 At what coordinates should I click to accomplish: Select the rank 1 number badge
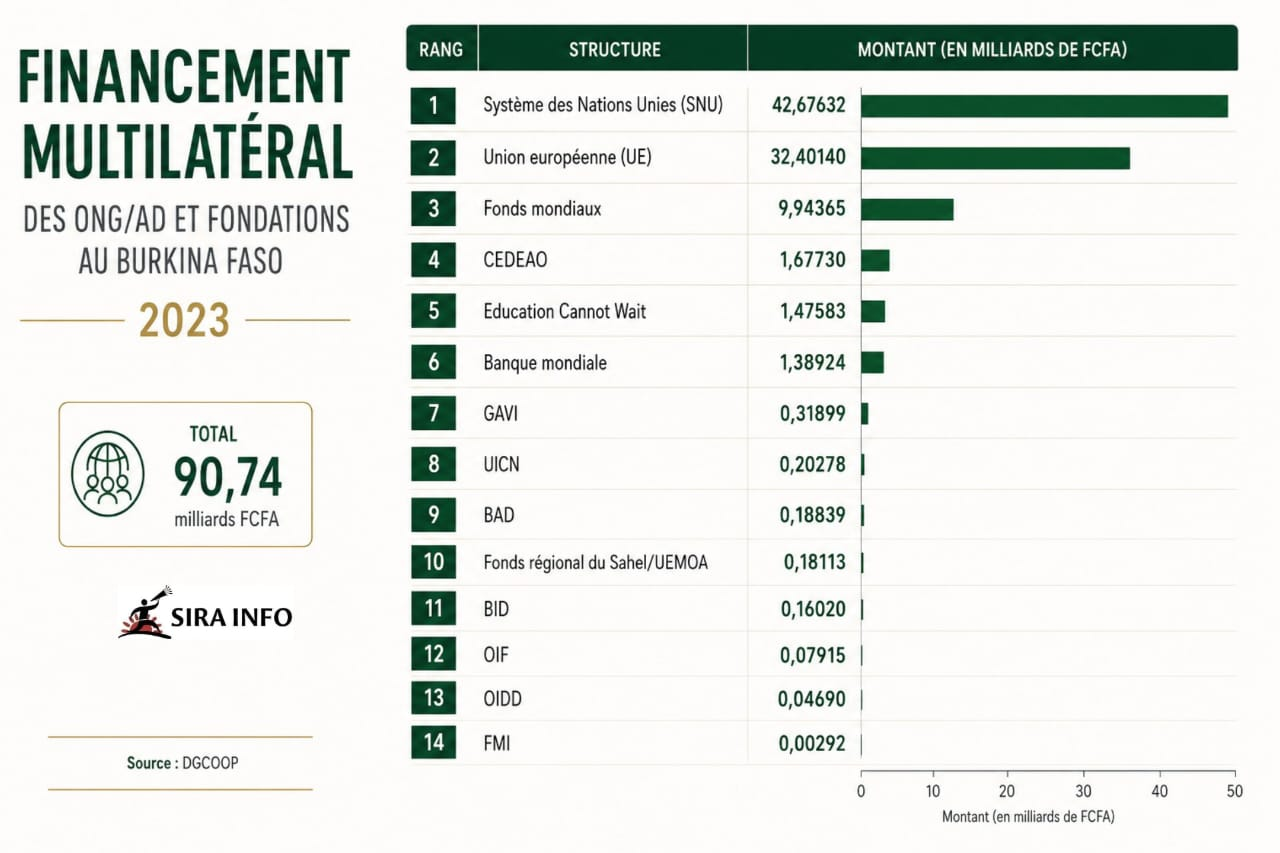coord(434,106)
